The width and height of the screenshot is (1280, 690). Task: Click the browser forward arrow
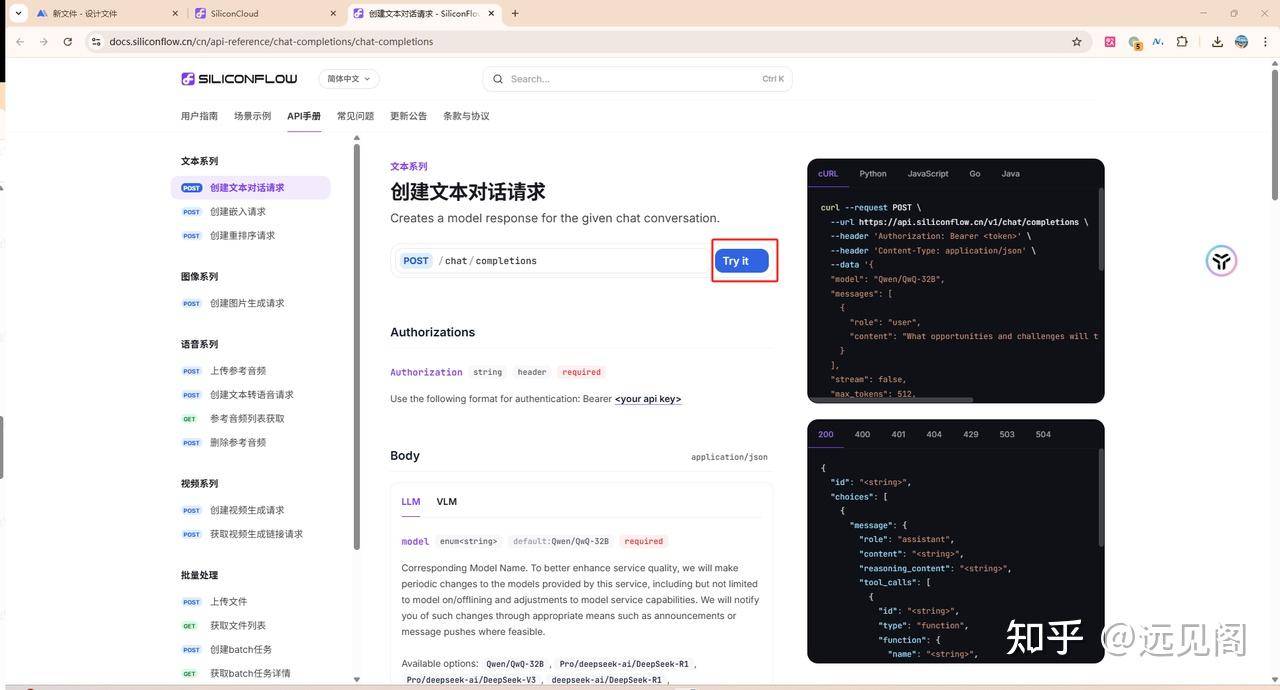(43, 42)
